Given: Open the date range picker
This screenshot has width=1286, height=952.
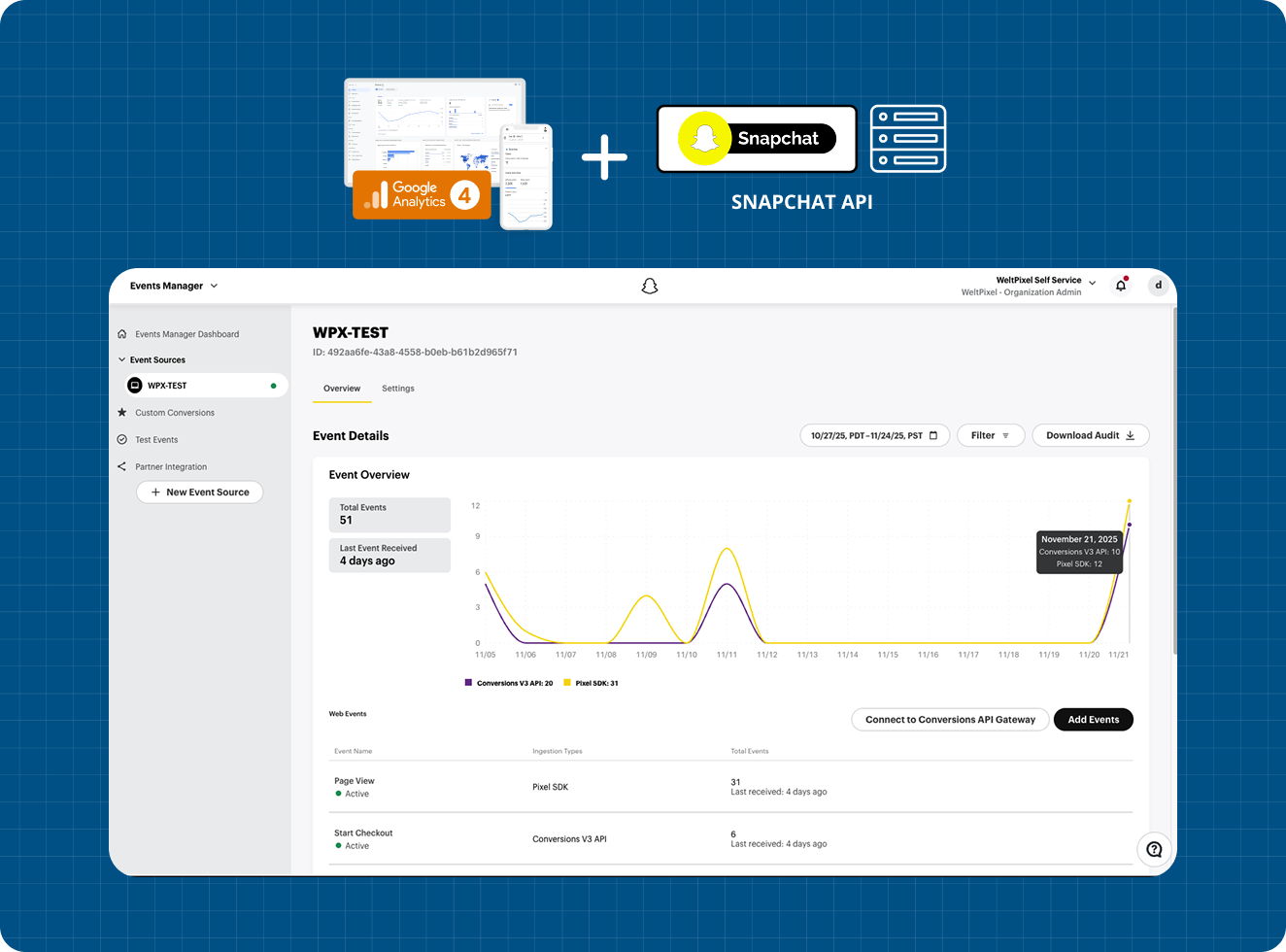Looking at the screenshot, I should 874,435.
